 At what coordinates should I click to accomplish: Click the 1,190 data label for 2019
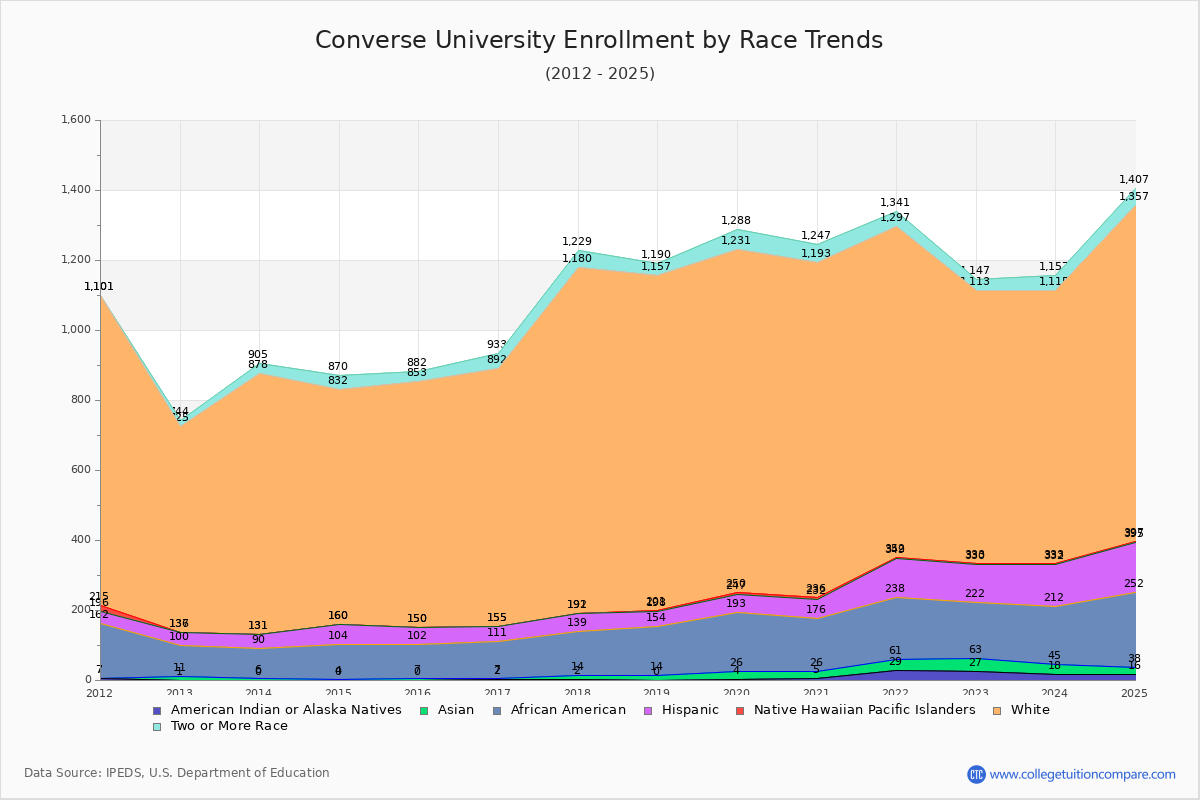pos(656,255)
